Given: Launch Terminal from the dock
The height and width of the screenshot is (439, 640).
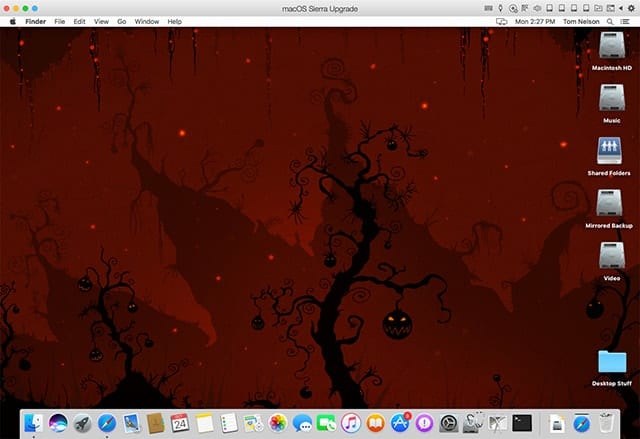Looking at the screenshot, I should coord(521,422).
